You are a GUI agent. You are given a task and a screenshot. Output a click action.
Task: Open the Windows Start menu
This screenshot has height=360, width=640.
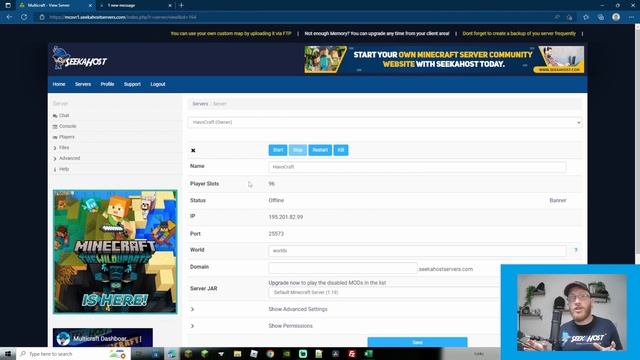pyautogui.click(x=8, y=353)
